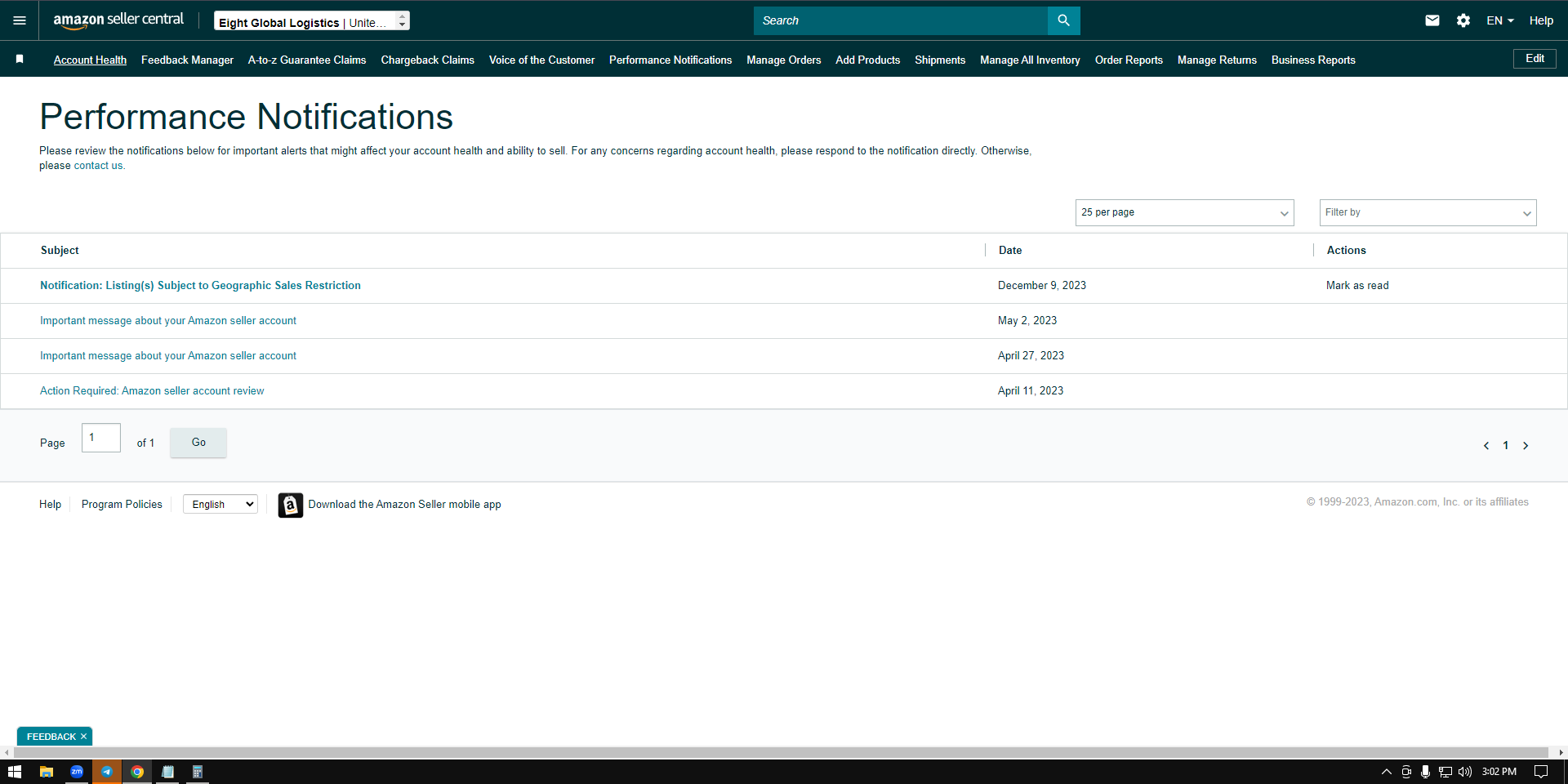The width and height of the screenshot is (1568, 784).
Task: Click the search magnifier button
Action: click(1063, 20)
